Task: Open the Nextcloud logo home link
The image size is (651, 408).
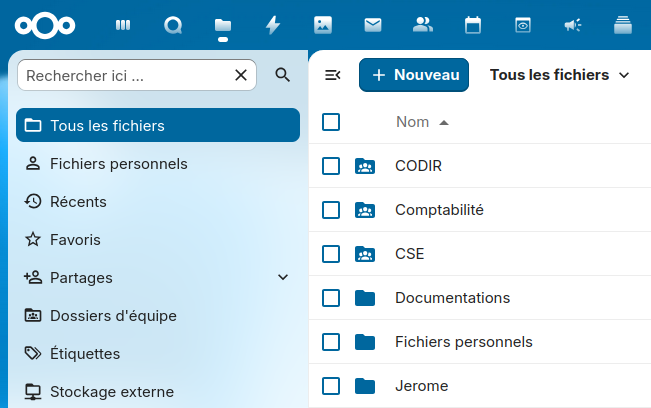Action: click(45, 26)
